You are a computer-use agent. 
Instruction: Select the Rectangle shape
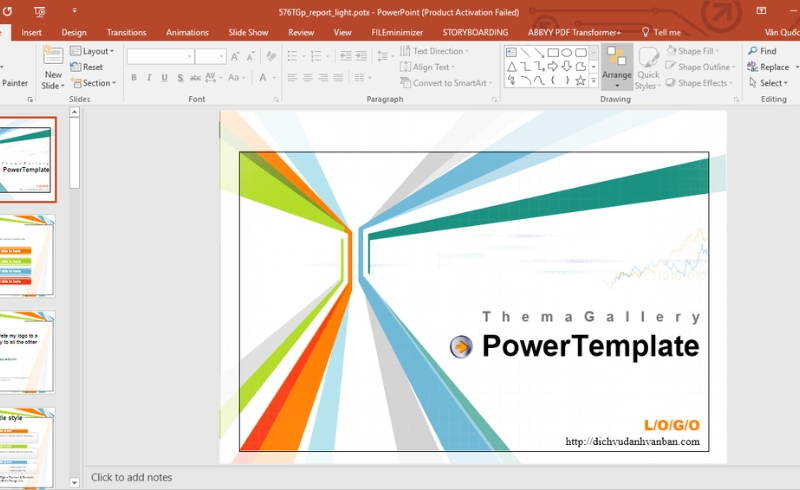click(x=553, y=53)
